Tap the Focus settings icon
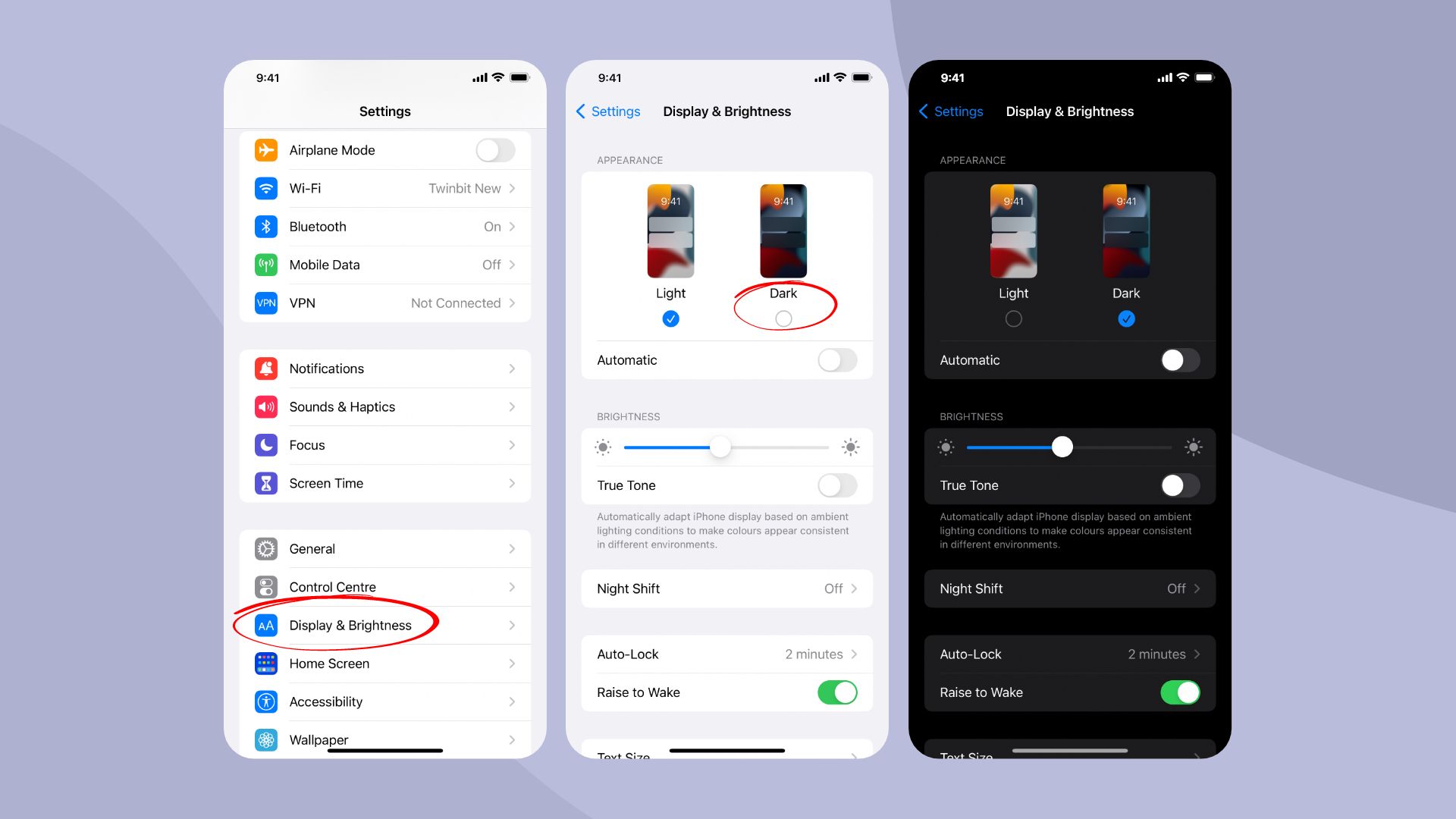Image resolution: width=1456 pixels, height=819 pixels. pyautogui.click(x=266, y=444)
